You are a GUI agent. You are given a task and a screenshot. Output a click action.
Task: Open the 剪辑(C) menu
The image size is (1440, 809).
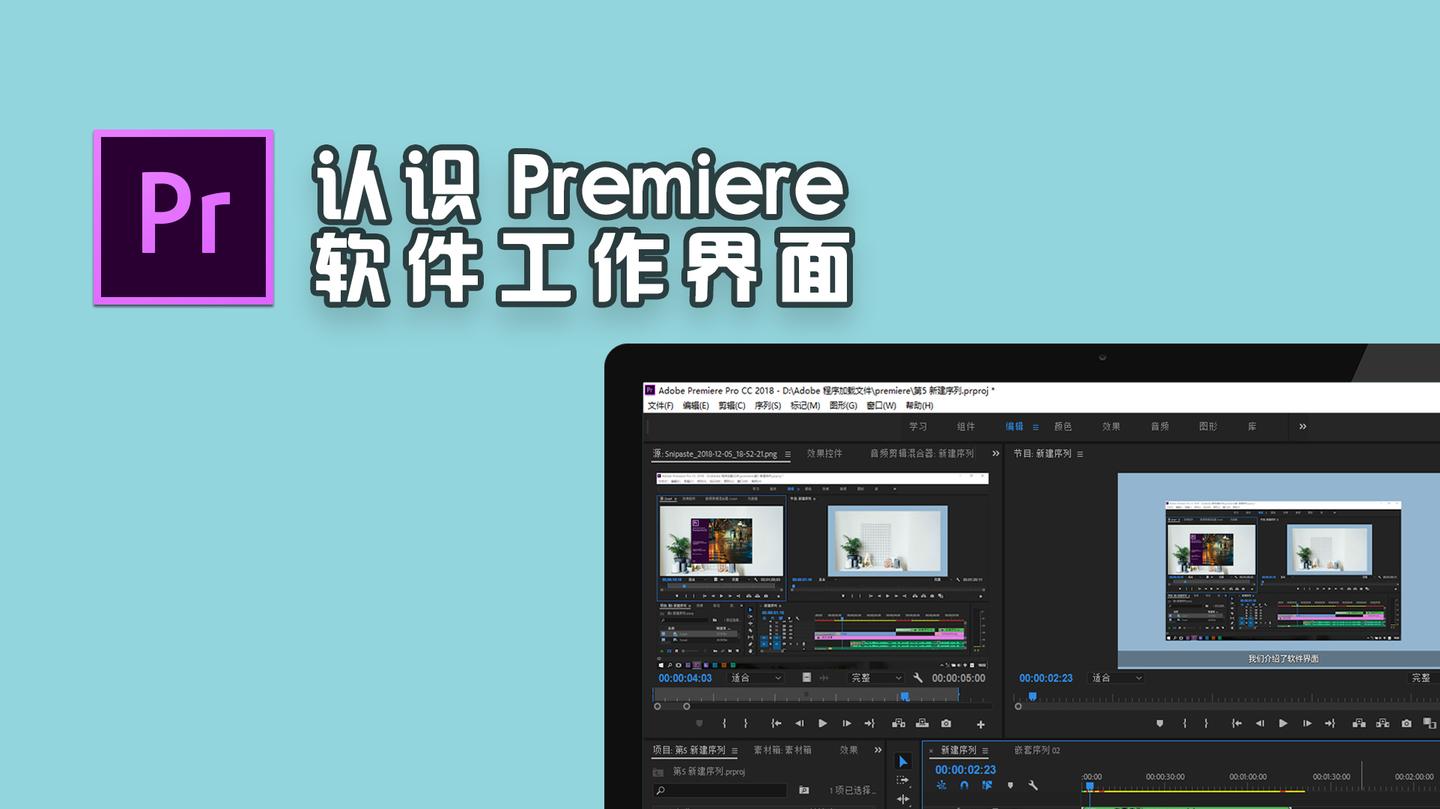(x=732, y=406)
